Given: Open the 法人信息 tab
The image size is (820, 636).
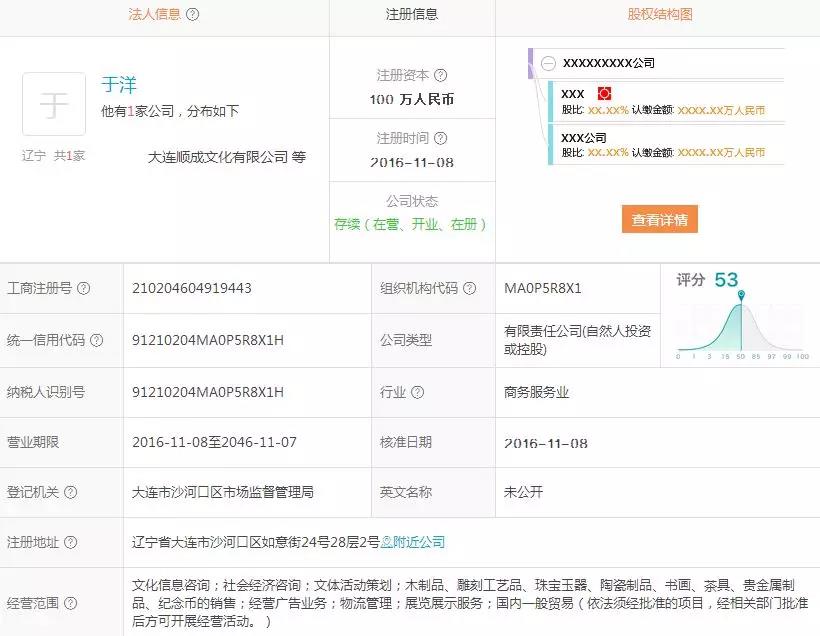Looking at the screenshot, I should click(154, 15).
